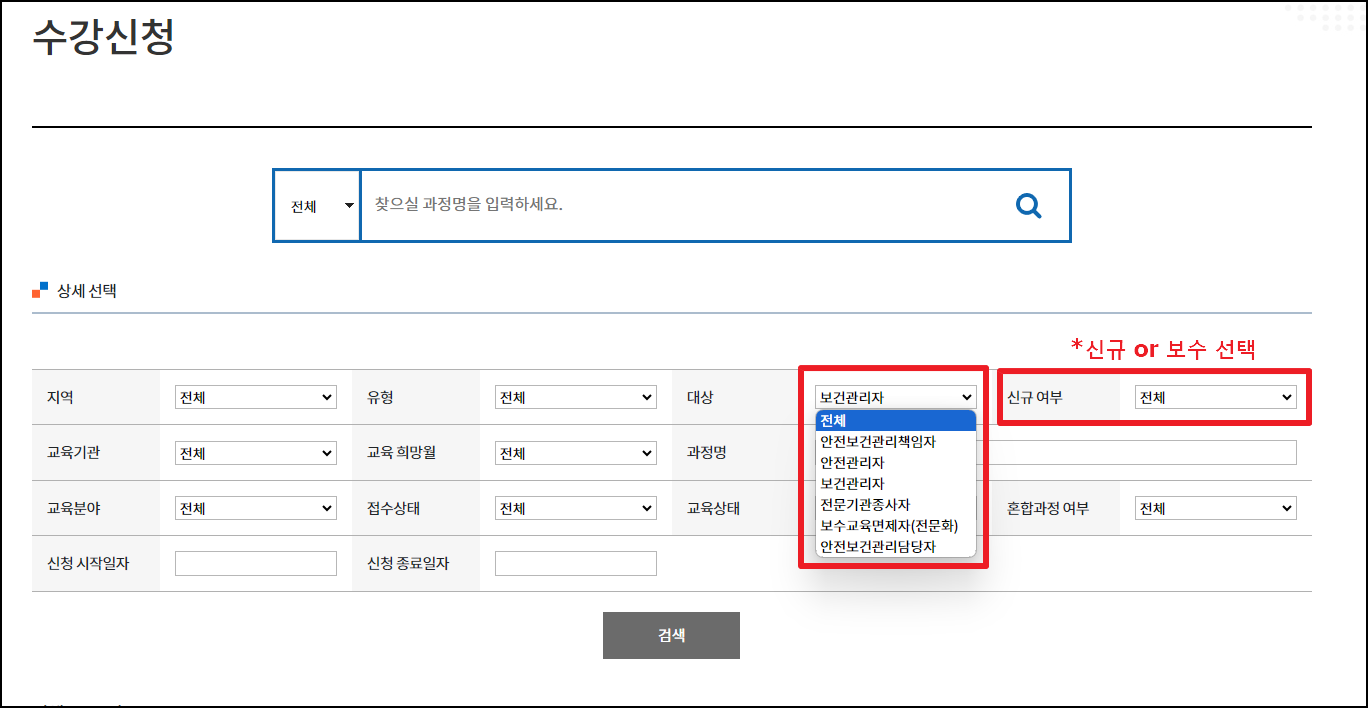
Task: Open the 접수상태 dropdown
Action: pos(576,508)
